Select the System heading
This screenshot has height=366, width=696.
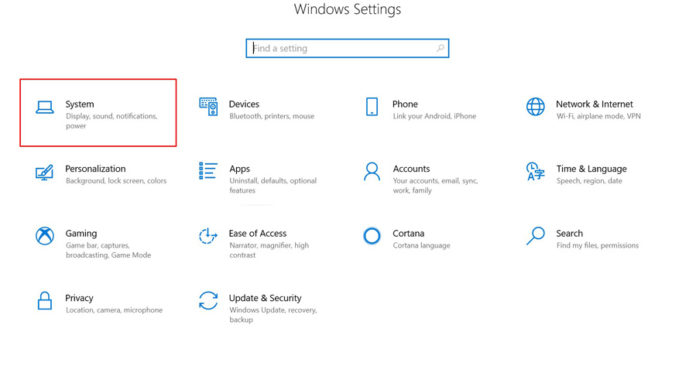click(x=80, y=104)
